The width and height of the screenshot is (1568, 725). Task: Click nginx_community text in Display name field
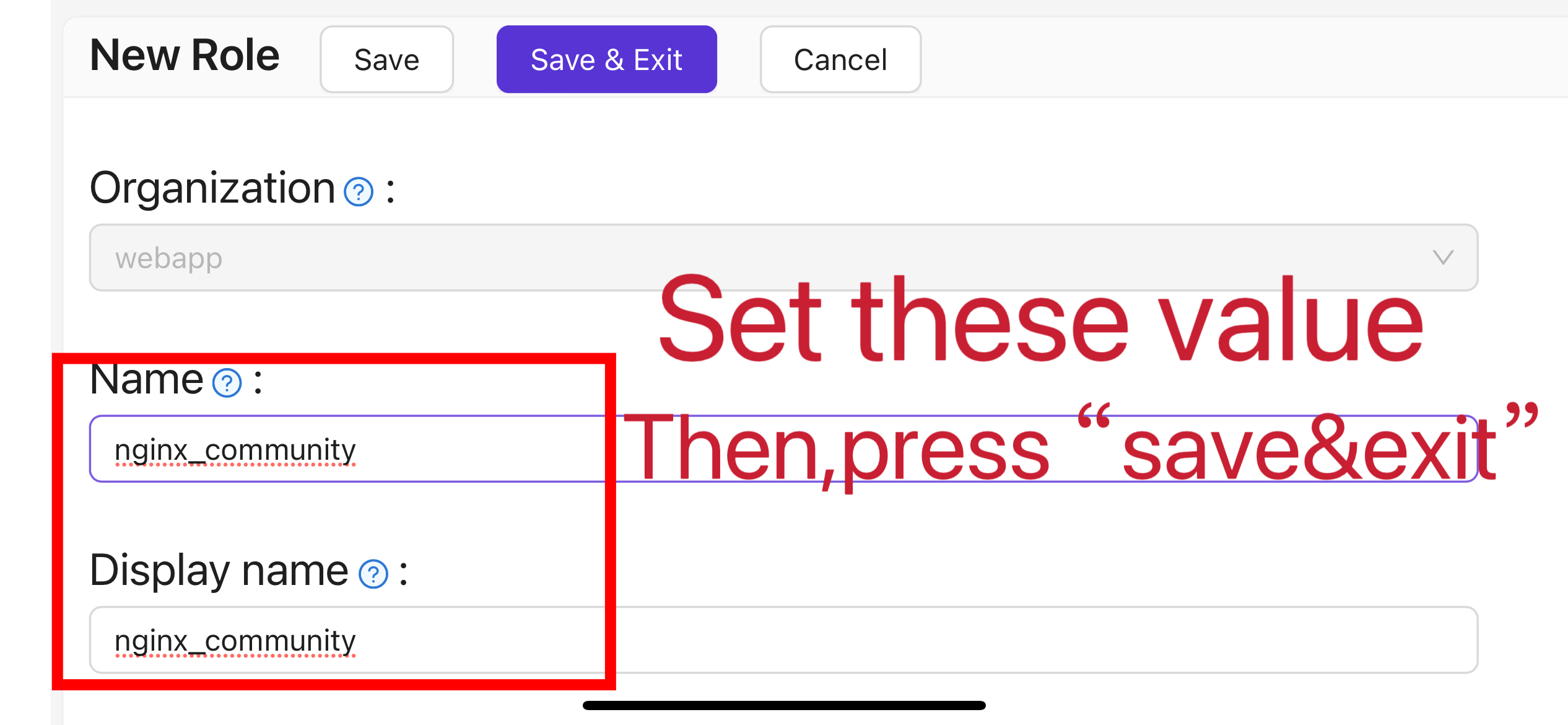(x=235, y=641)
